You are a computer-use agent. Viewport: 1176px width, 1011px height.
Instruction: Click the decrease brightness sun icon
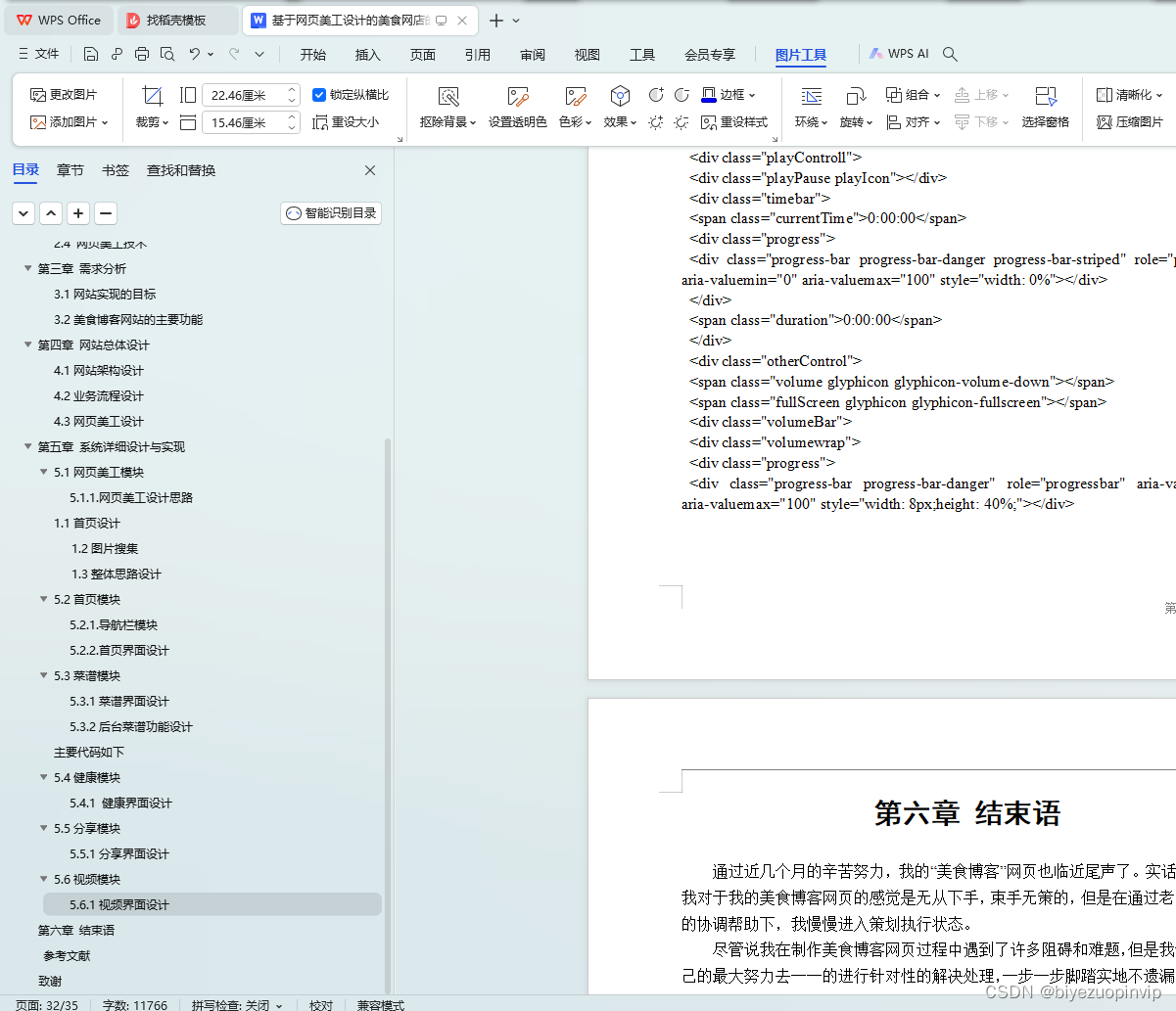click(x=682, y=122)
